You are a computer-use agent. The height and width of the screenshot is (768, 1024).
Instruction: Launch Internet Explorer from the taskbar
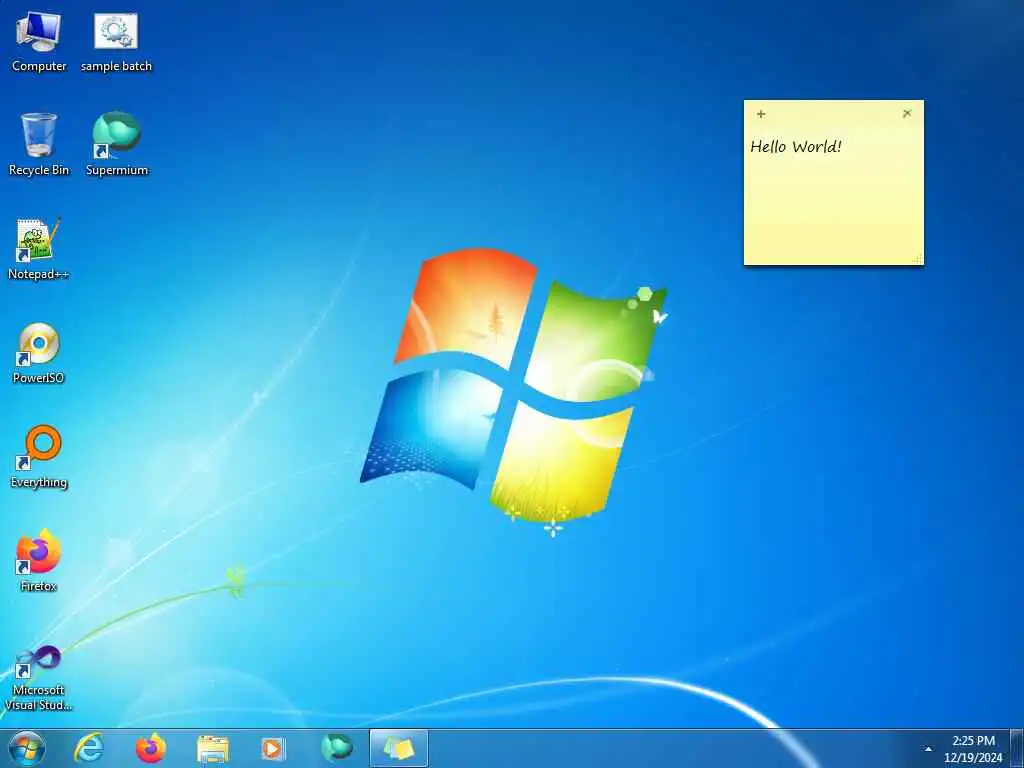coord(89,748)
